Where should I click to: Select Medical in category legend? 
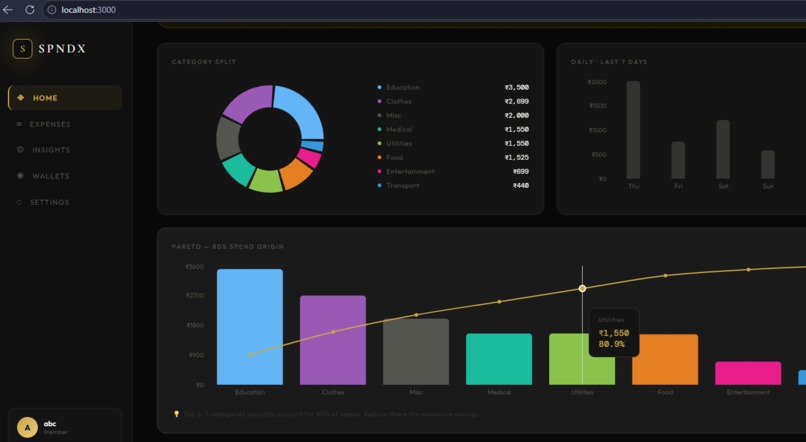[399, 130]
